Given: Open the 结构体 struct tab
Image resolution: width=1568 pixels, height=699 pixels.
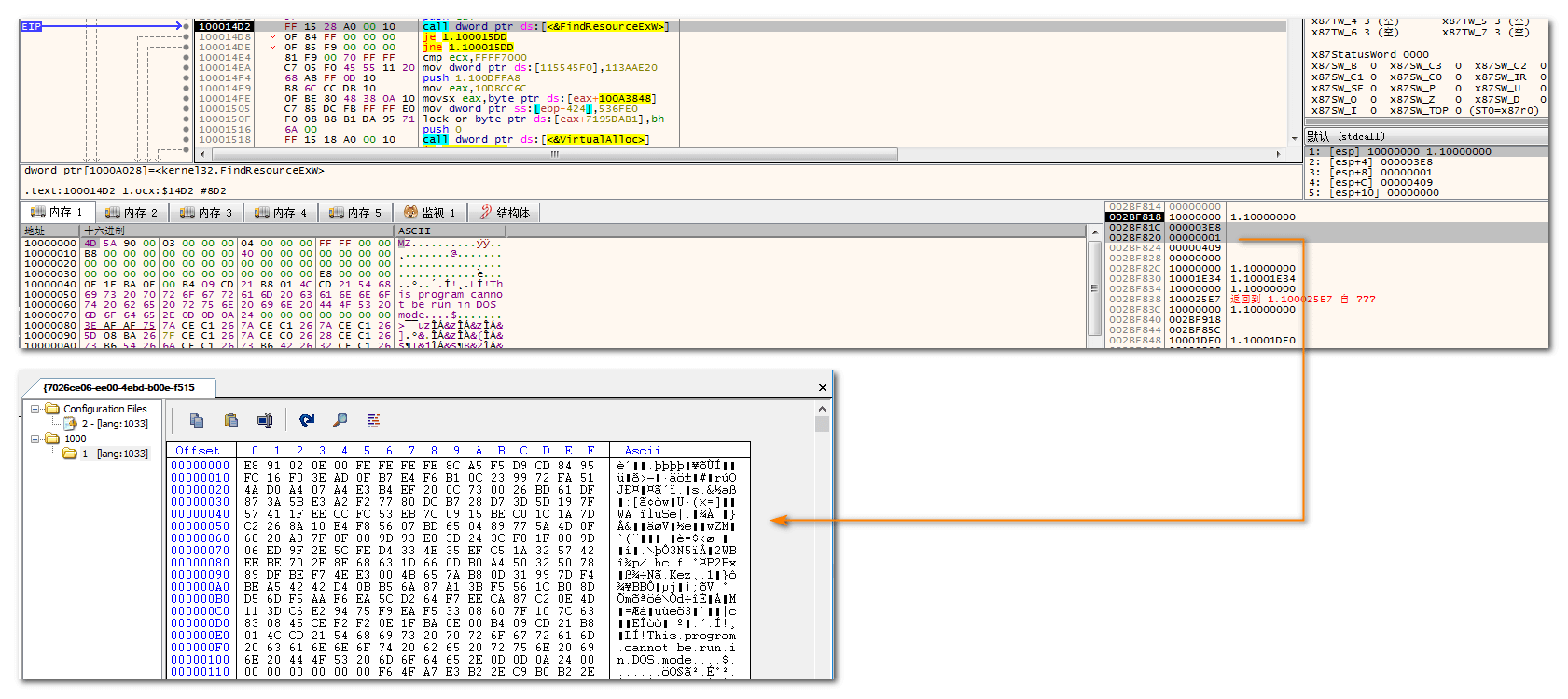Looking at the screenshot, I should (504, 213).
